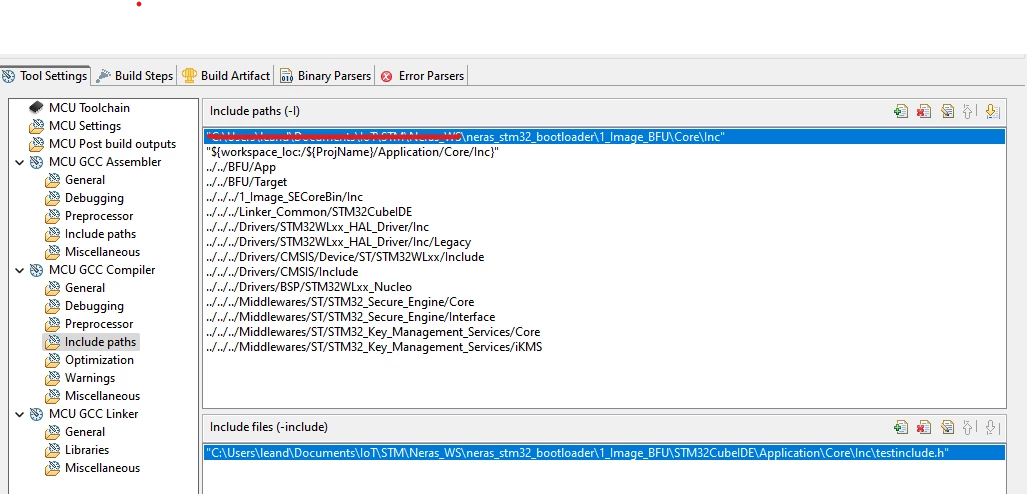Viewport: 1027px width, 494px height.
Task: Delete the selected include path
Action: [x=924, y=111]
